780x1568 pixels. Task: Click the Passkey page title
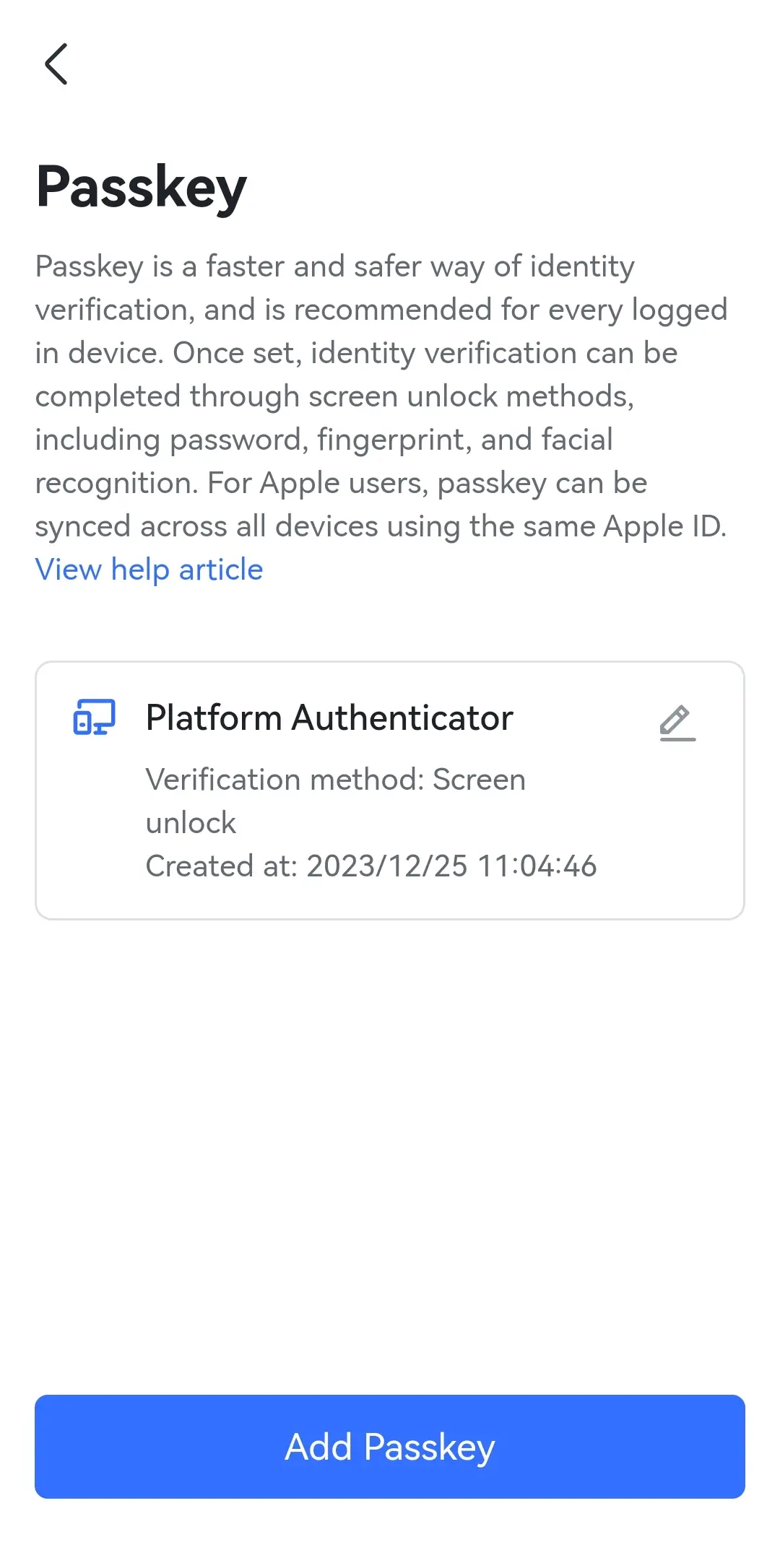[x=141, y=186]
